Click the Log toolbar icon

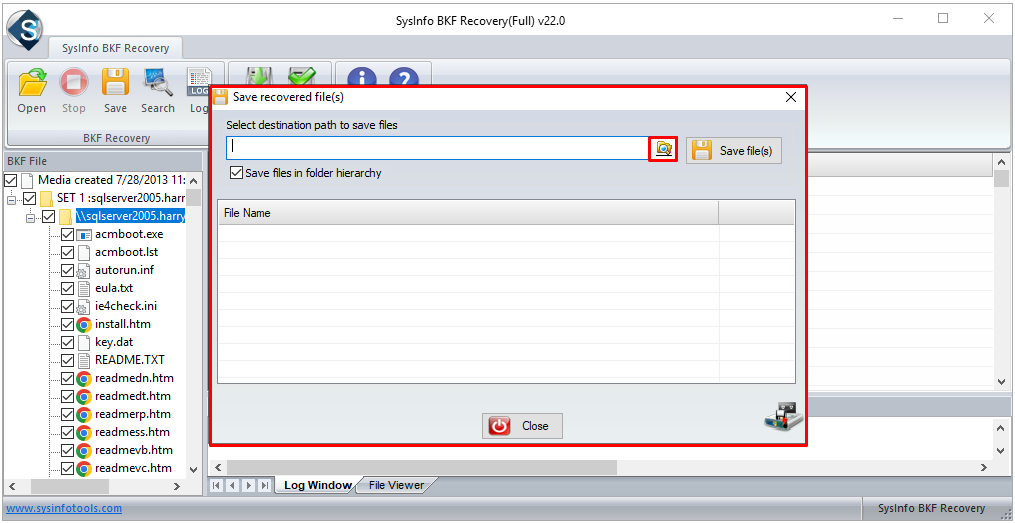click(198, 83)
